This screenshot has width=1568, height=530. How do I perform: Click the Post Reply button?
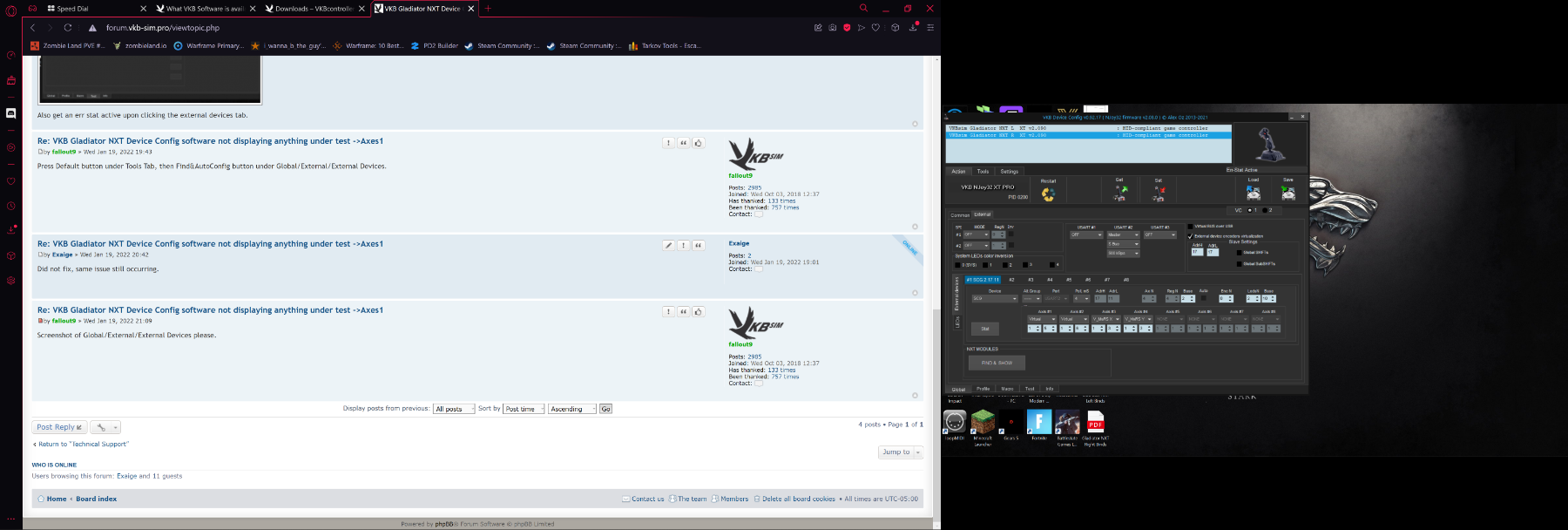click(x=59, y=427)
